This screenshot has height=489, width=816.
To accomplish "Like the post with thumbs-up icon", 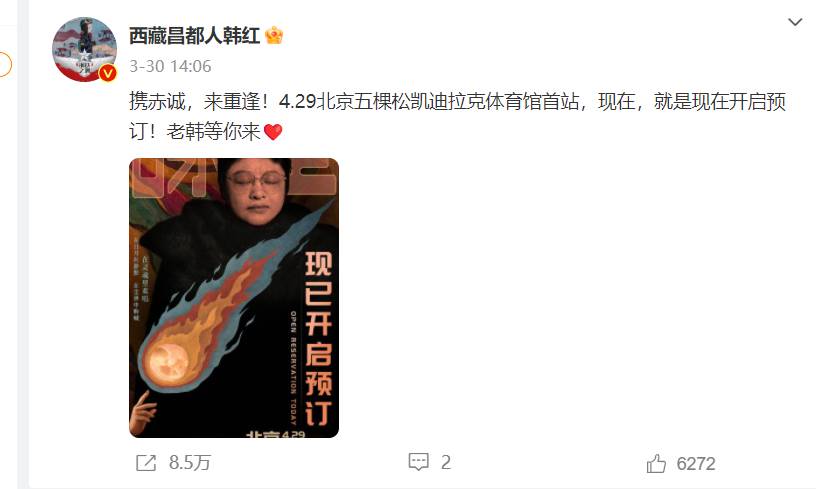I will coord(656,463).
